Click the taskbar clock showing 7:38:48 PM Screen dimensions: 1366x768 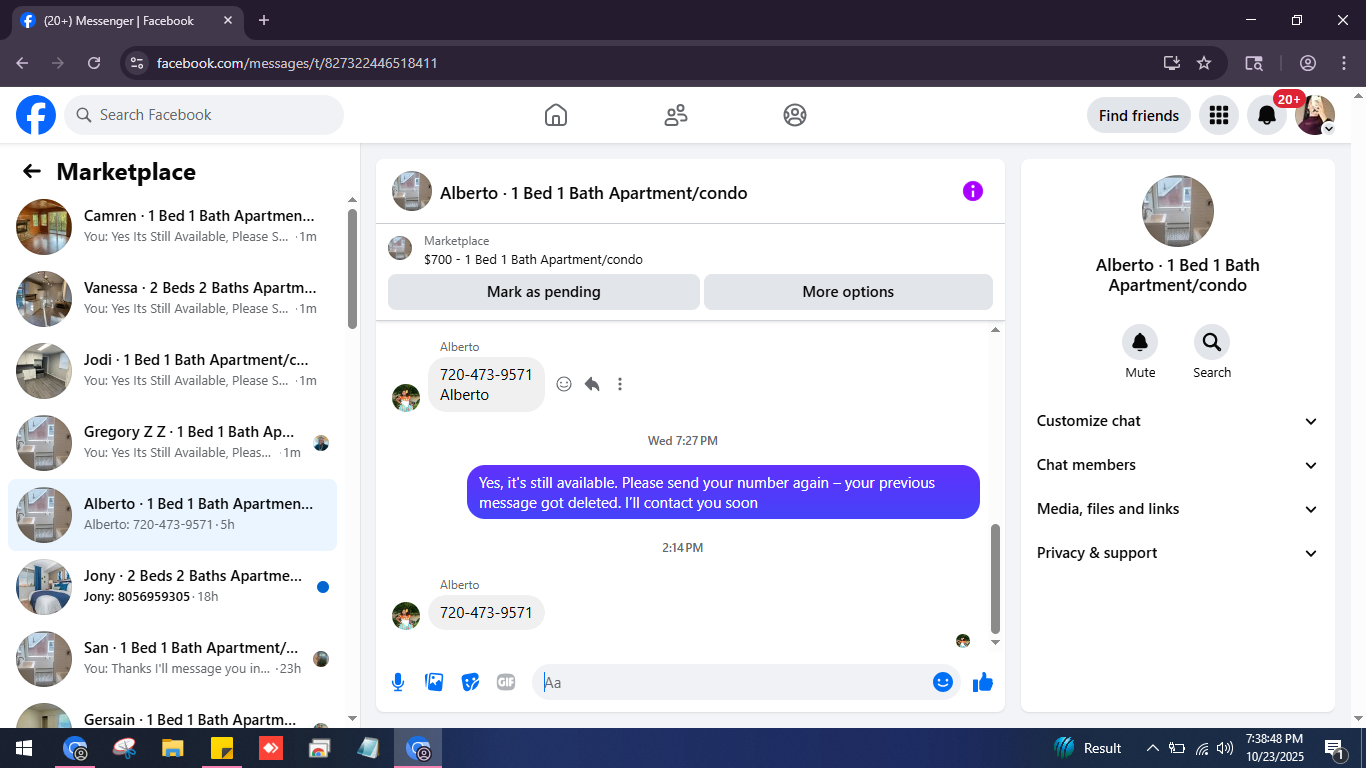[1274, 748]
